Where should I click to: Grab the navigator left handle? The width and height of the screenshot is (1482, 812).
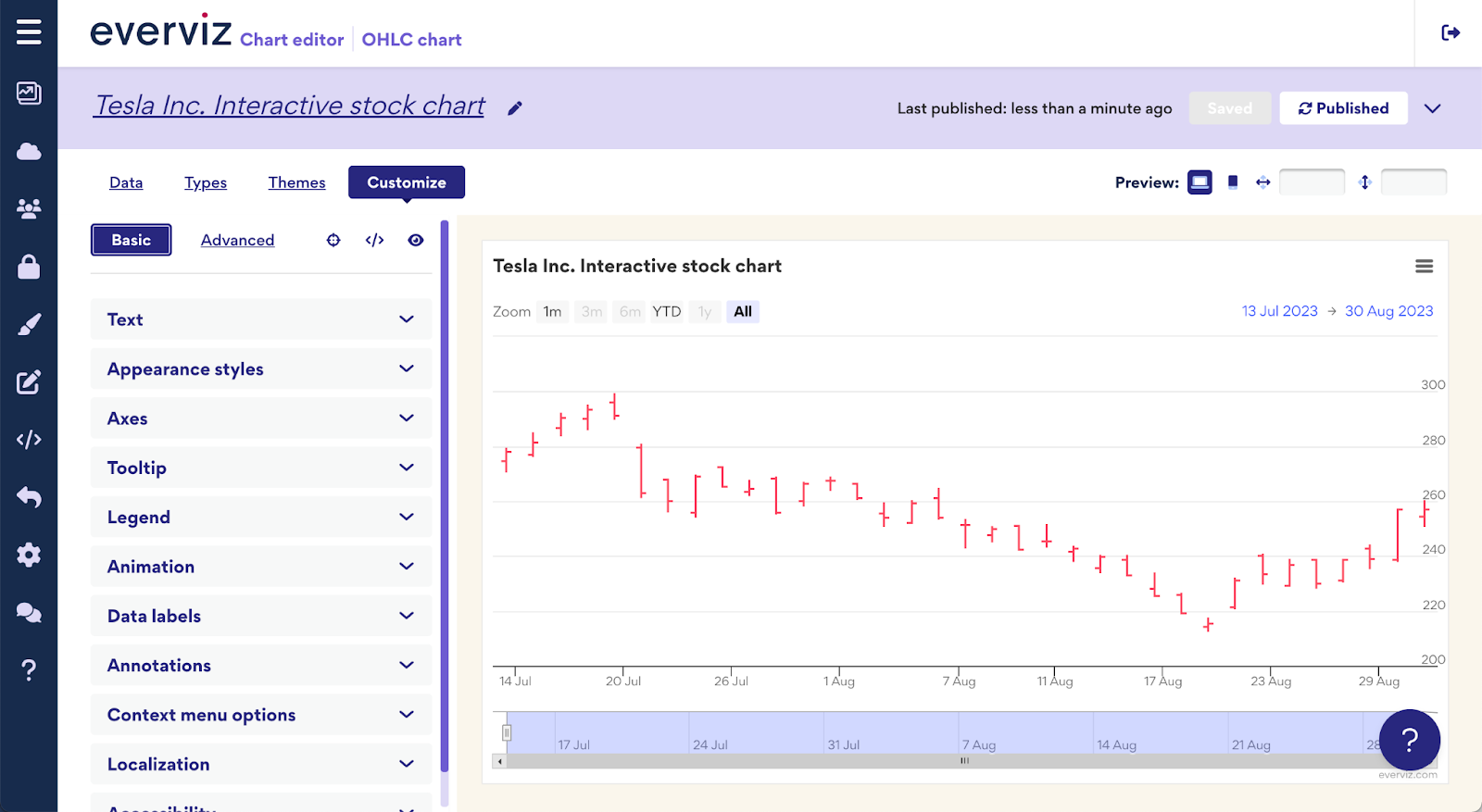pyautogui.click(x=507, y=733)
